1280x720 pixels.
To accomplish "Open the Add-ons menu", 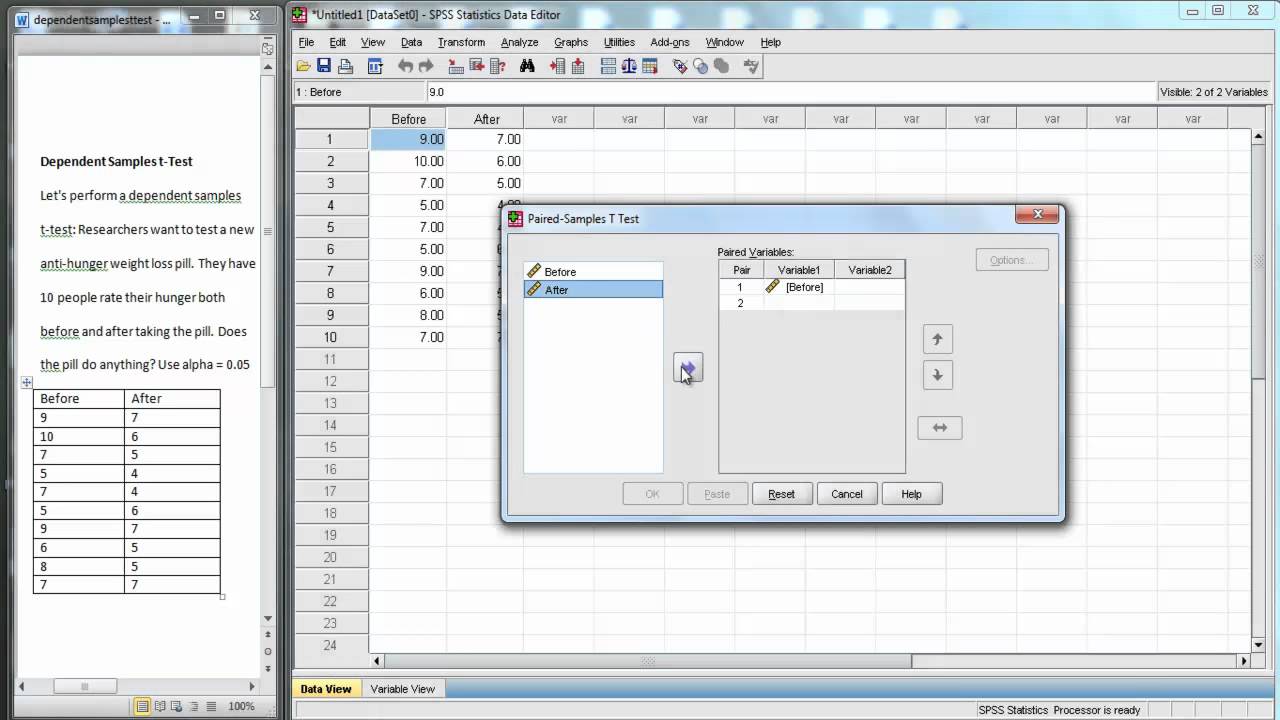I will point(670,42).
